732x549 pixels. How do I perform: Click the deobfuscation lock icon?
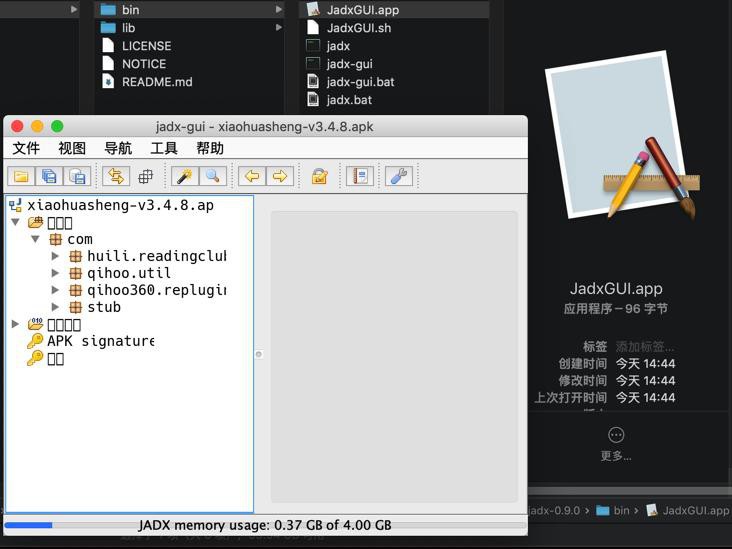click(320, 176)
